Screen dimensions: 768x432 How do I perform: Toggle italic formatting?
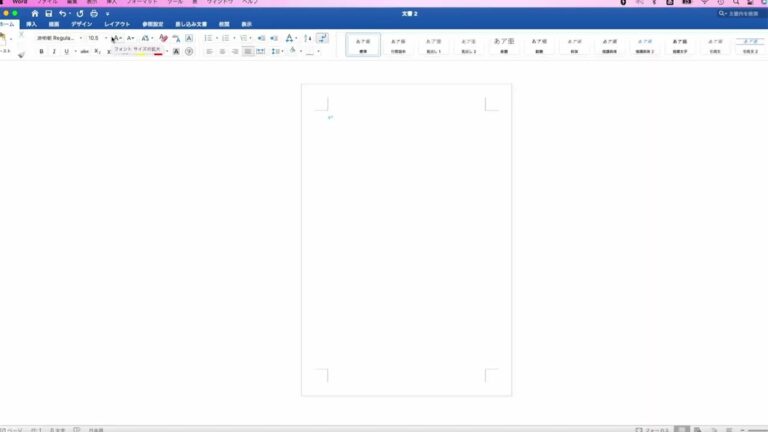click(54, 51)
